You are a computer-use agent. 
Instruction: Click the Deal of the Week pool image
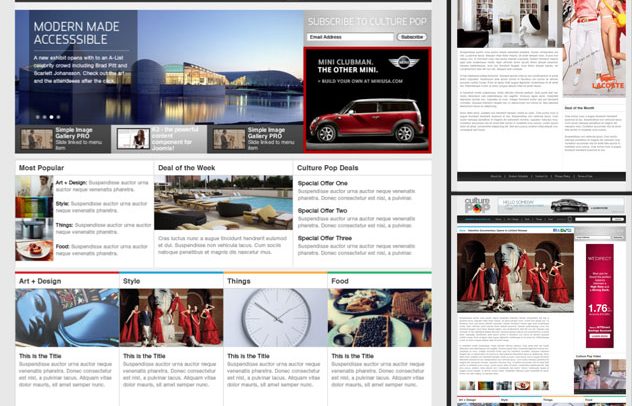coord(222,203)
